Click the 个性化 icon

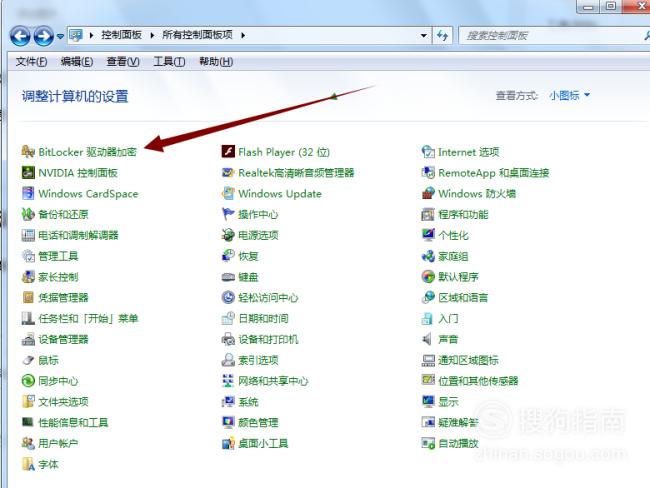point(428,235)
